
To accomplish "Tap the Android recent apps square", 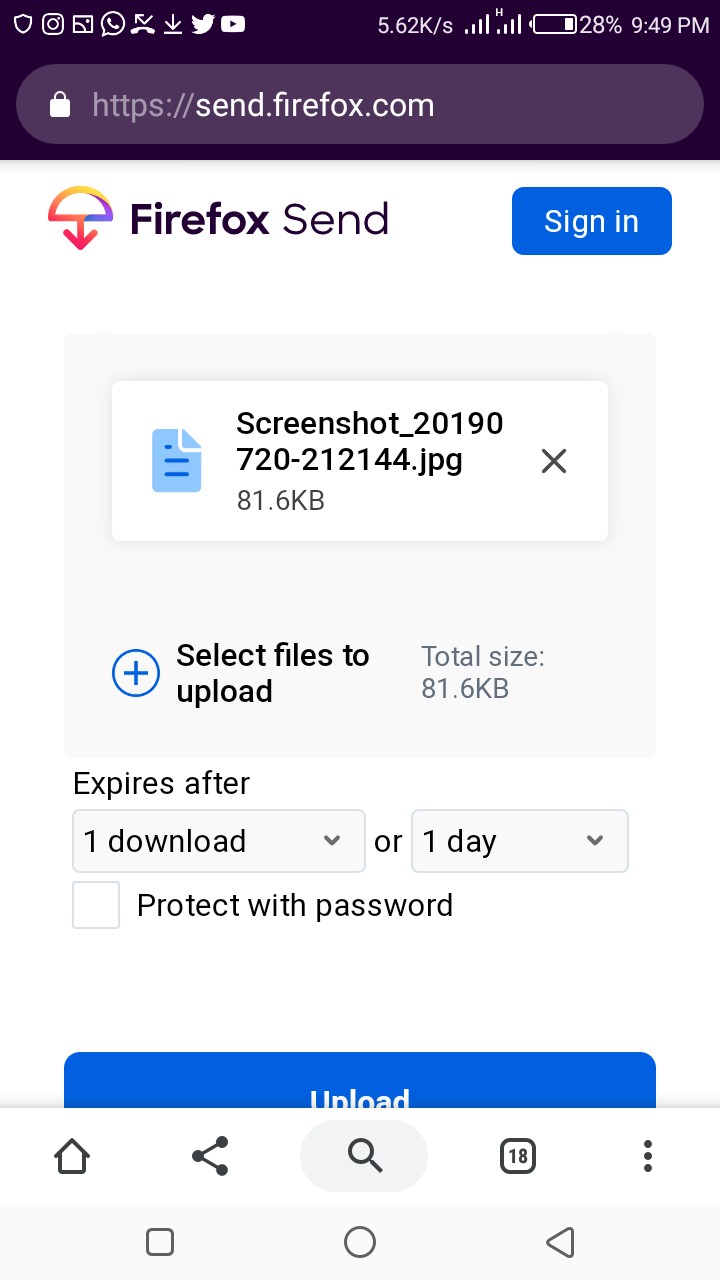I will pos(160,1242).
